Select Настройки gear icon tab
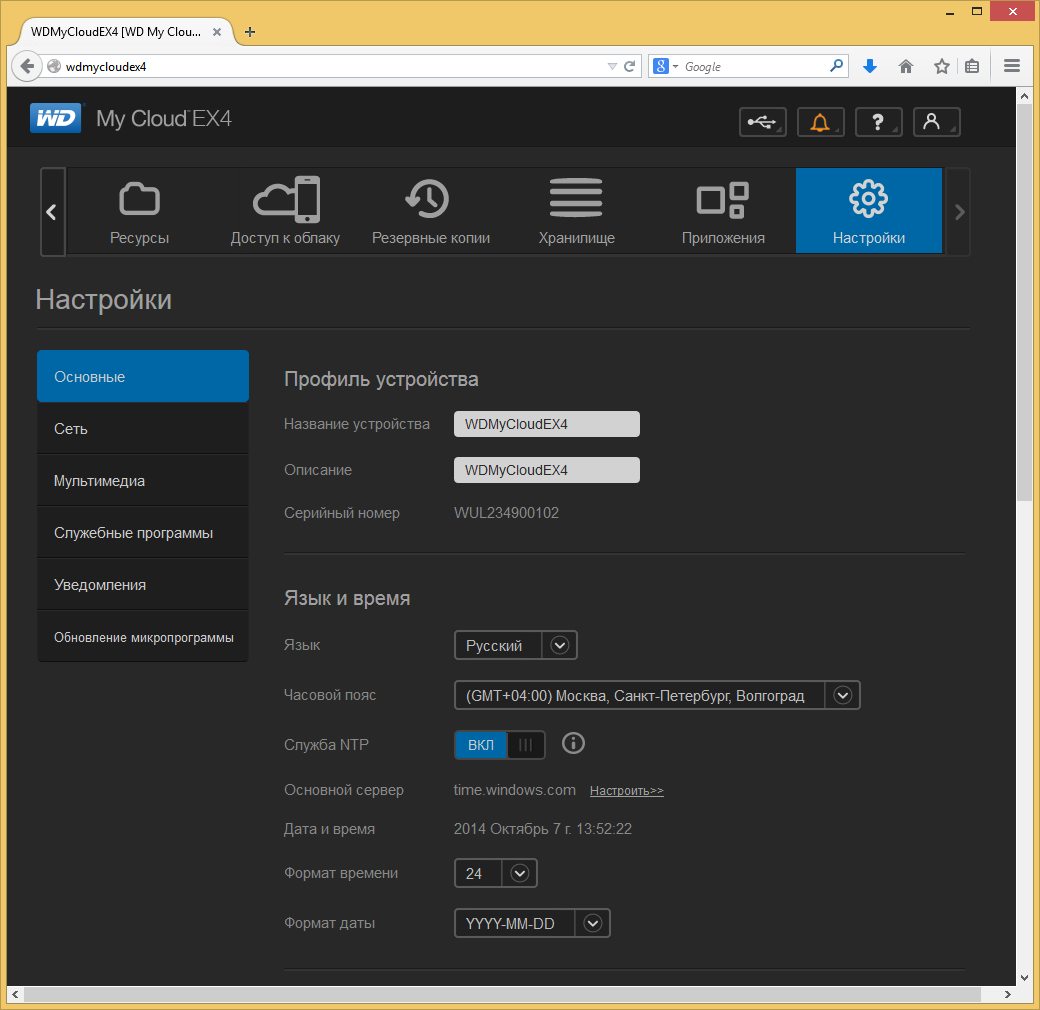 pyautogui.click(x=869, y=211)
